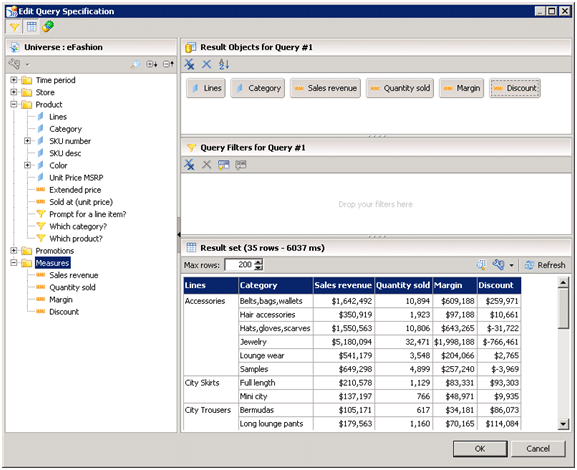Click the grayed filter group icon
This screenshot has height=470, width=577.
(241, 165)
